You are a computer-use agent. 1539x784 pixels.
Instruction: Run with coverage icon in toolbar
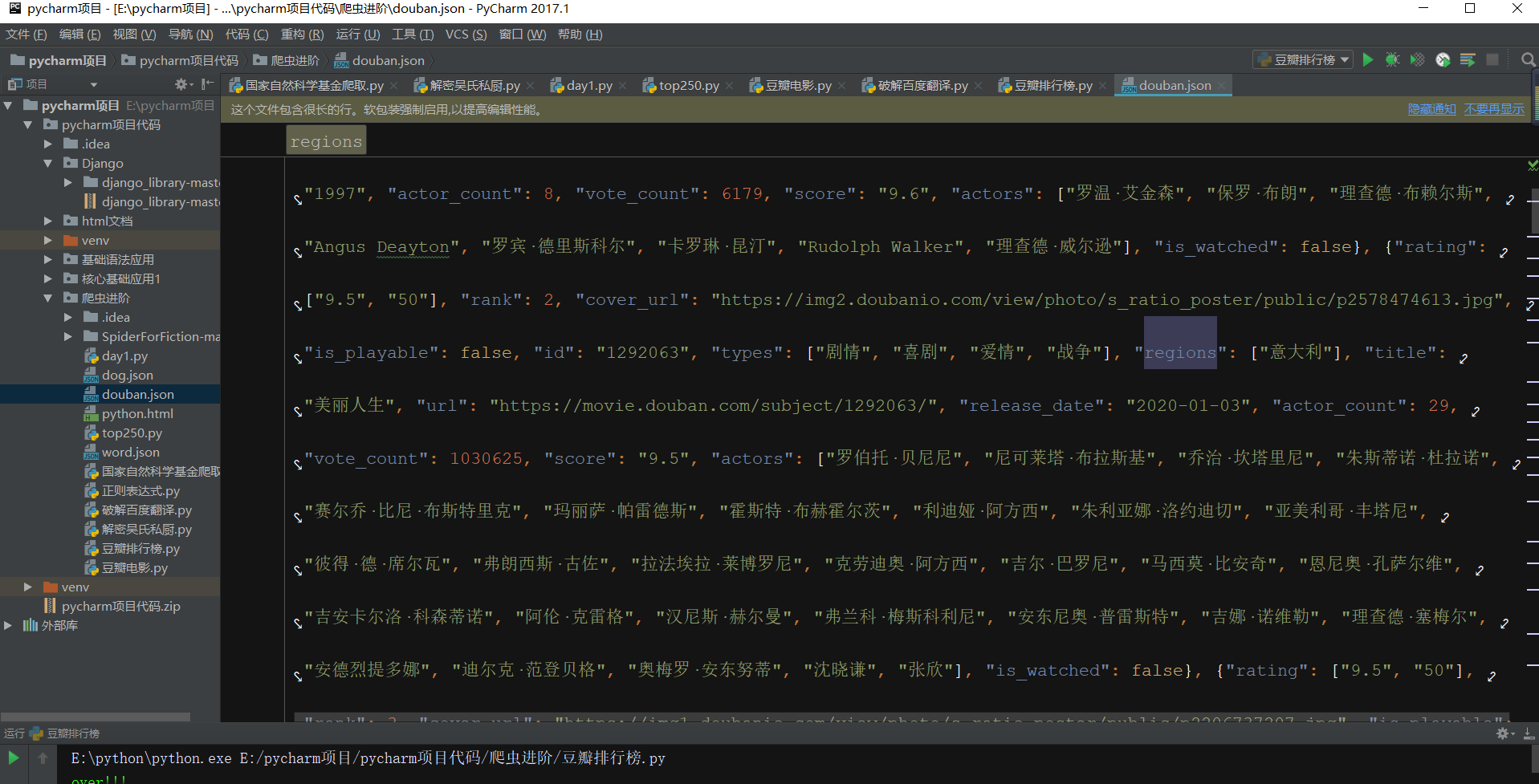click(1418, 59)
